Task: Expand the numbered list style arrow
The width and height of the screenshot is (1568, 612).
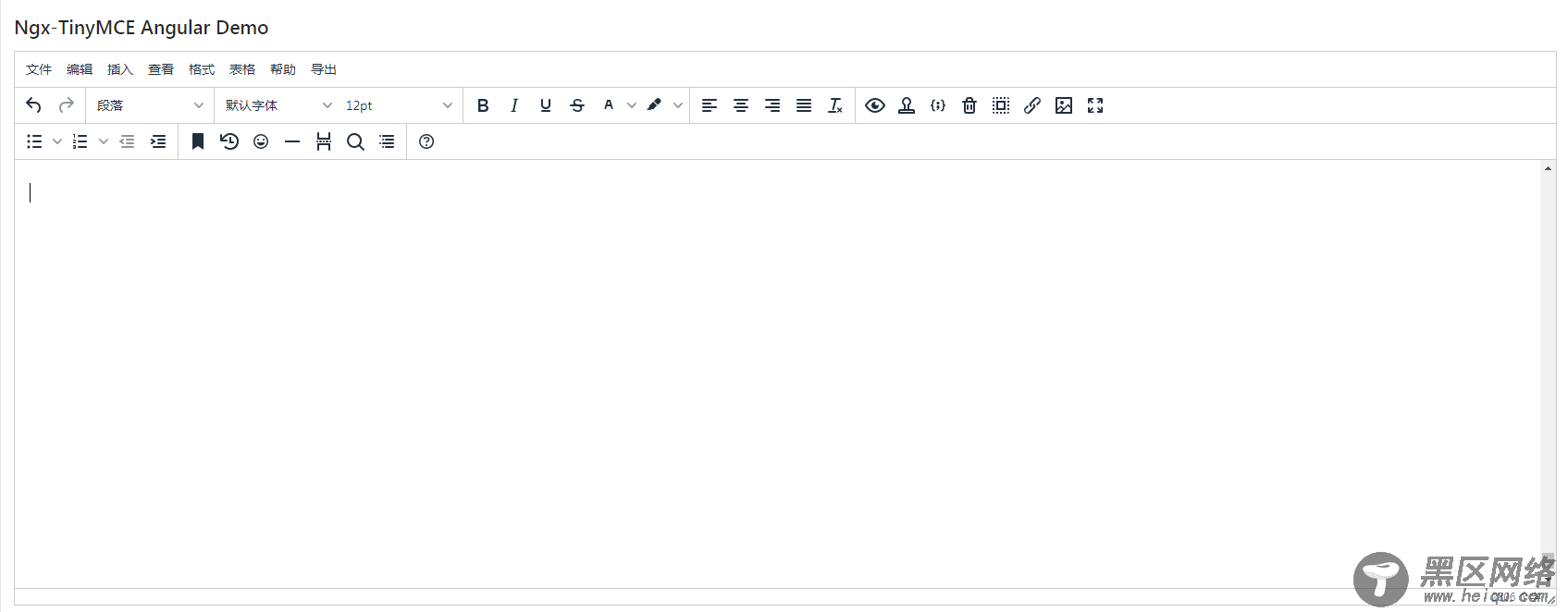Action: pos(104,141)
